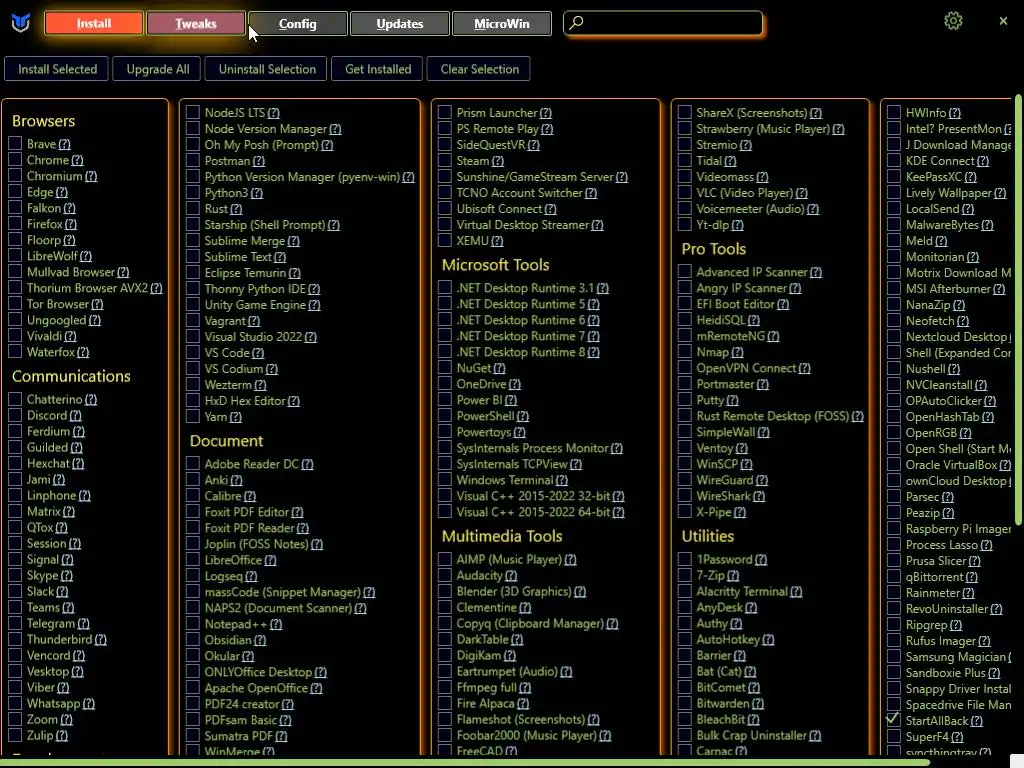Check the Ventoy checkbox
Viewport: 1024px width, 768px height.
684,448
